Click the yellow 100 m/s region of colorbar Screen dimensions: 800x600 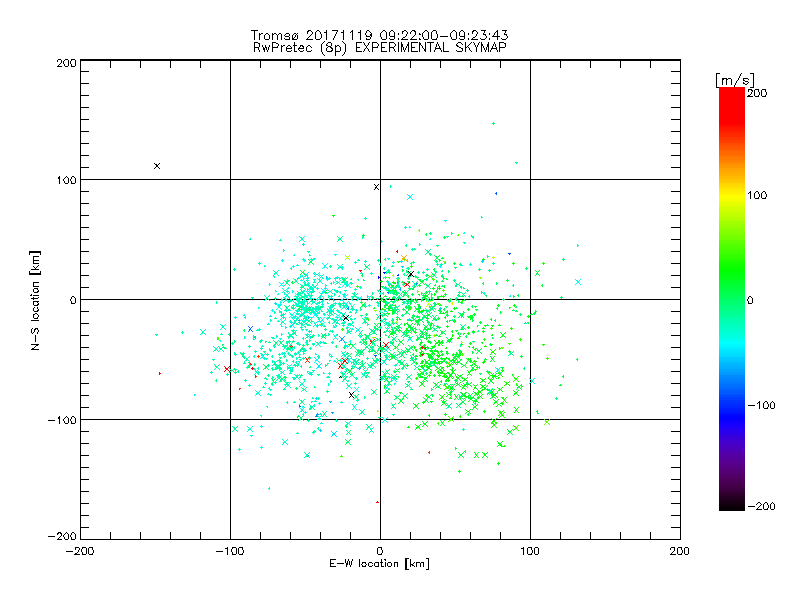click(732, 195)
